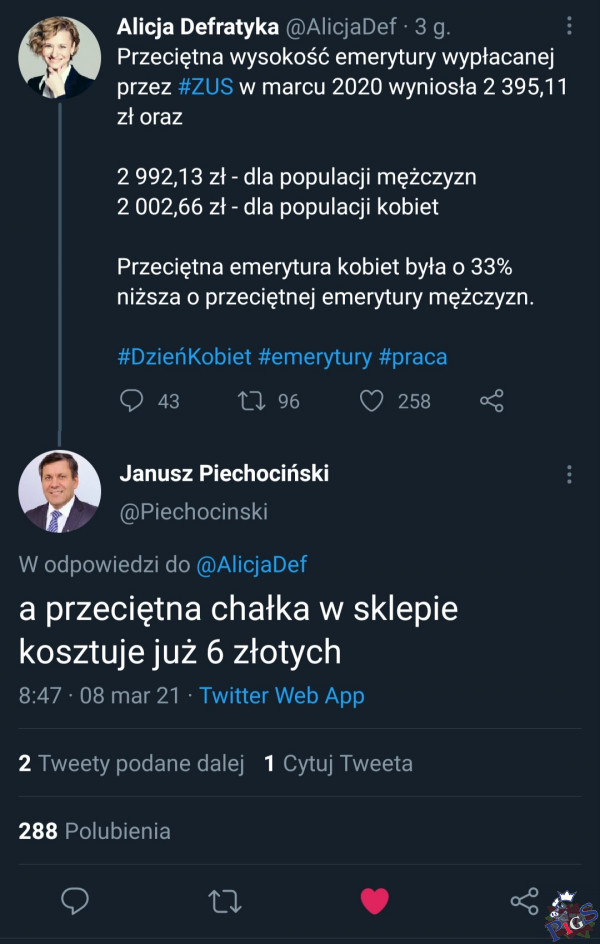
Task: Open Alicja Defratyka's profile picture
Action: pos(59,56)
